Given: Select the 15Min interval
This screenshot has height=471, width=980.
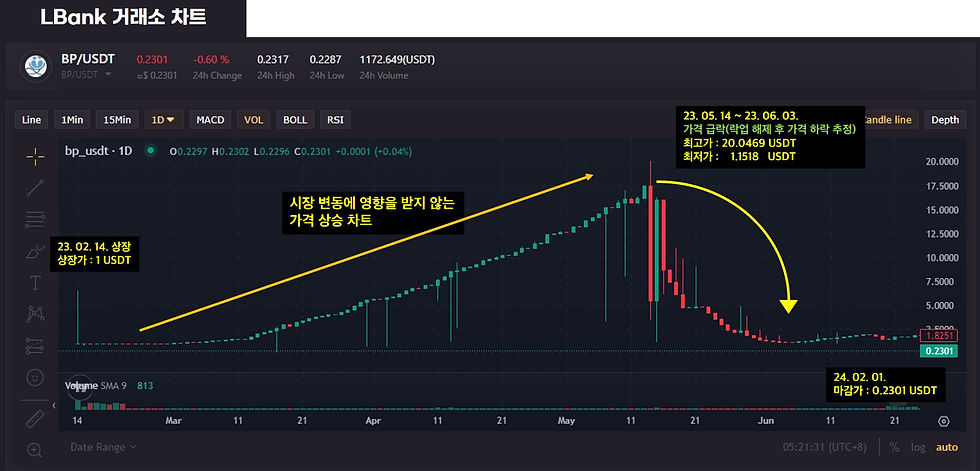Looking at the screenshot, I should pyautogui.click(x=117, y=120).
